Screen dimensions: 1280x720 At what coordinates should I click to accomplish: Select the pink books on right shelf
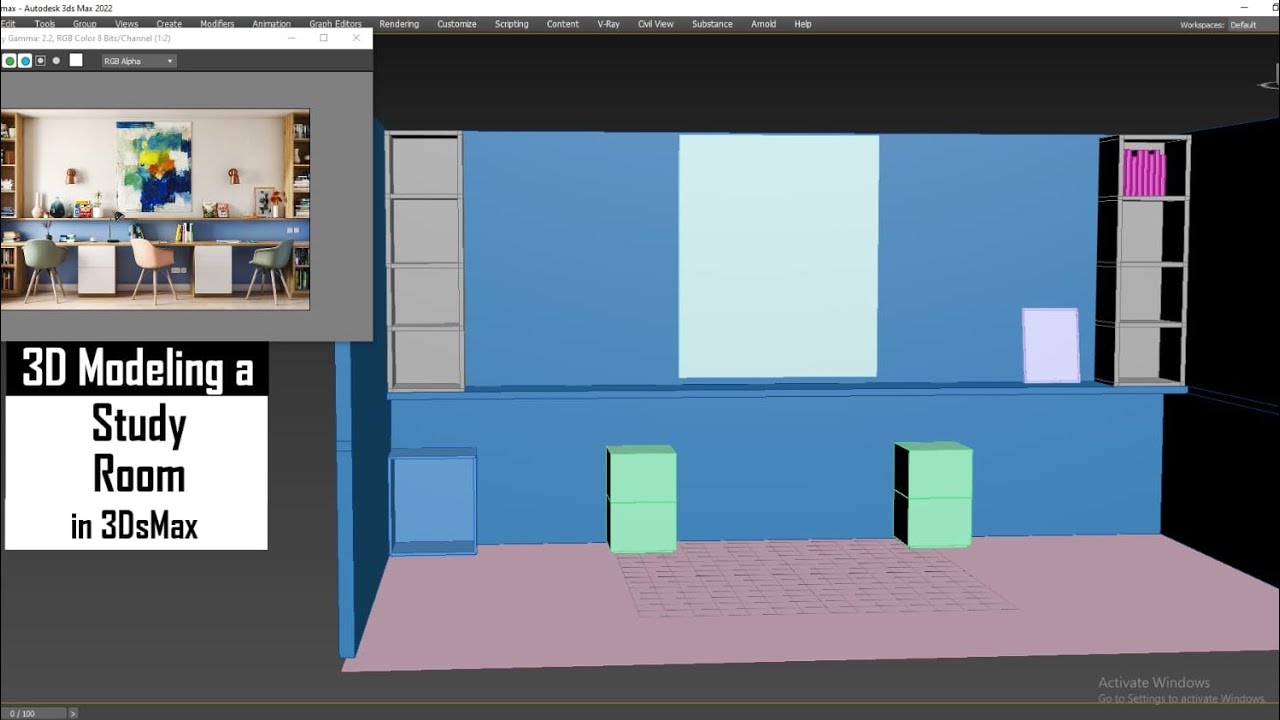[1144, 172]
